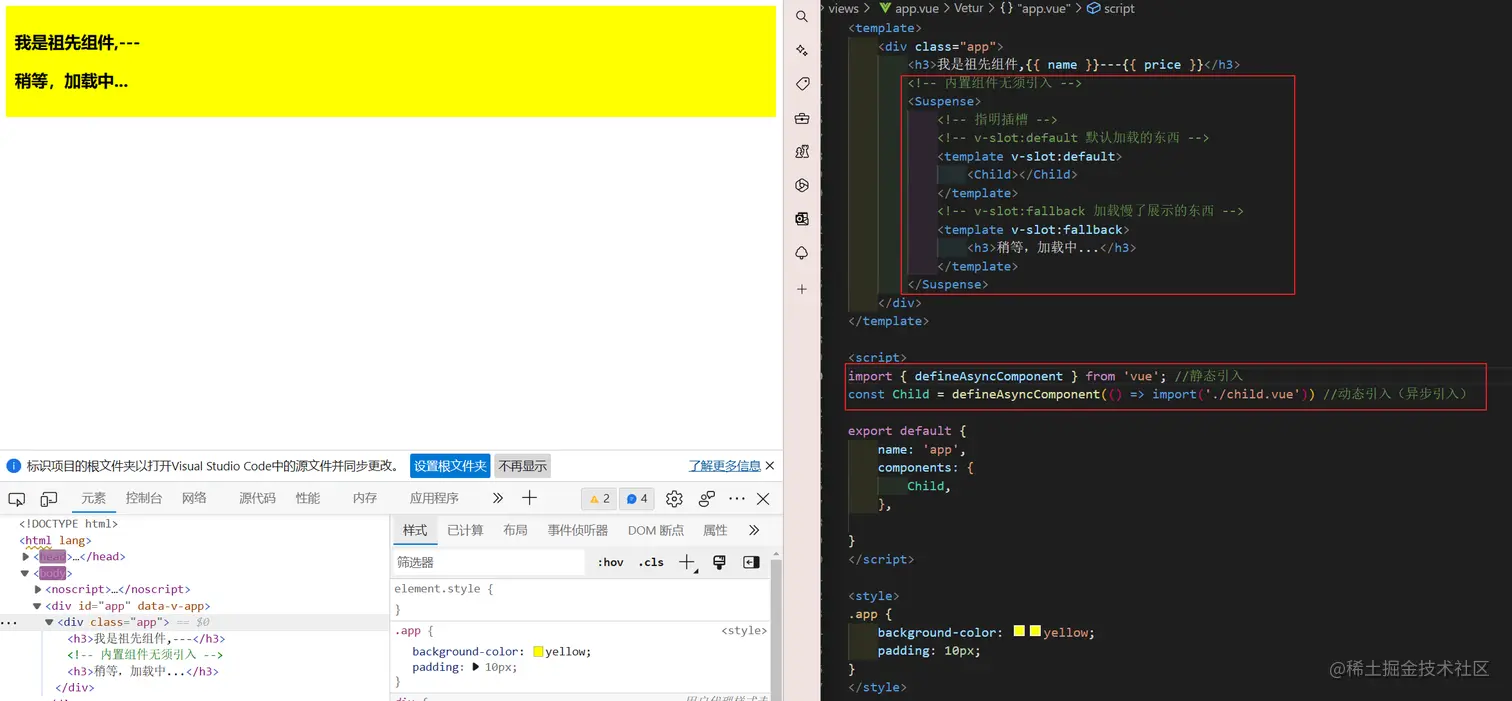This screenshot has width=1512, height=701.
Task: Toggle the .cls element classes panel
Action: point(651,562)
